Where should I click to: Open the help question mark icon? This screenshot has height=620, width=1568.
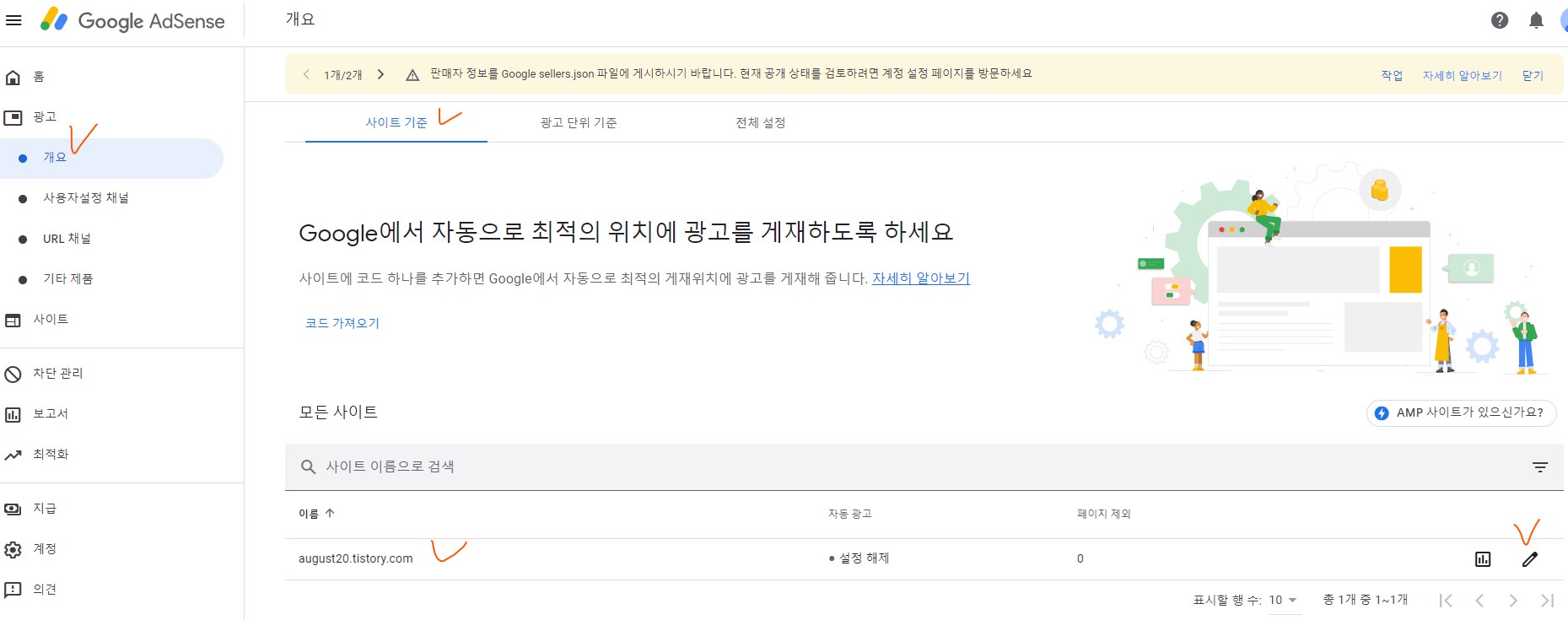[1500, 20]
